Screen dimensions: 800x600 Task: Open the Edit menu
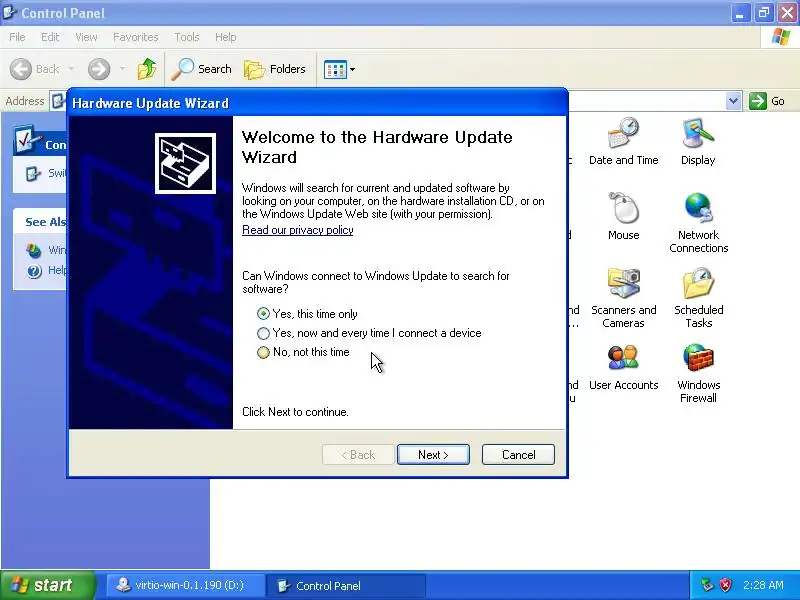click(x=50, y=37)
